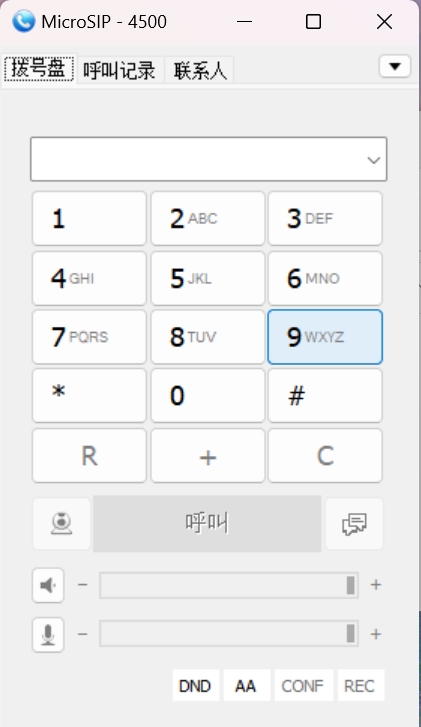This screenshot has height=727, width=421.
Task: Increase microphone level with plus sign
Action: coord(376,634)
